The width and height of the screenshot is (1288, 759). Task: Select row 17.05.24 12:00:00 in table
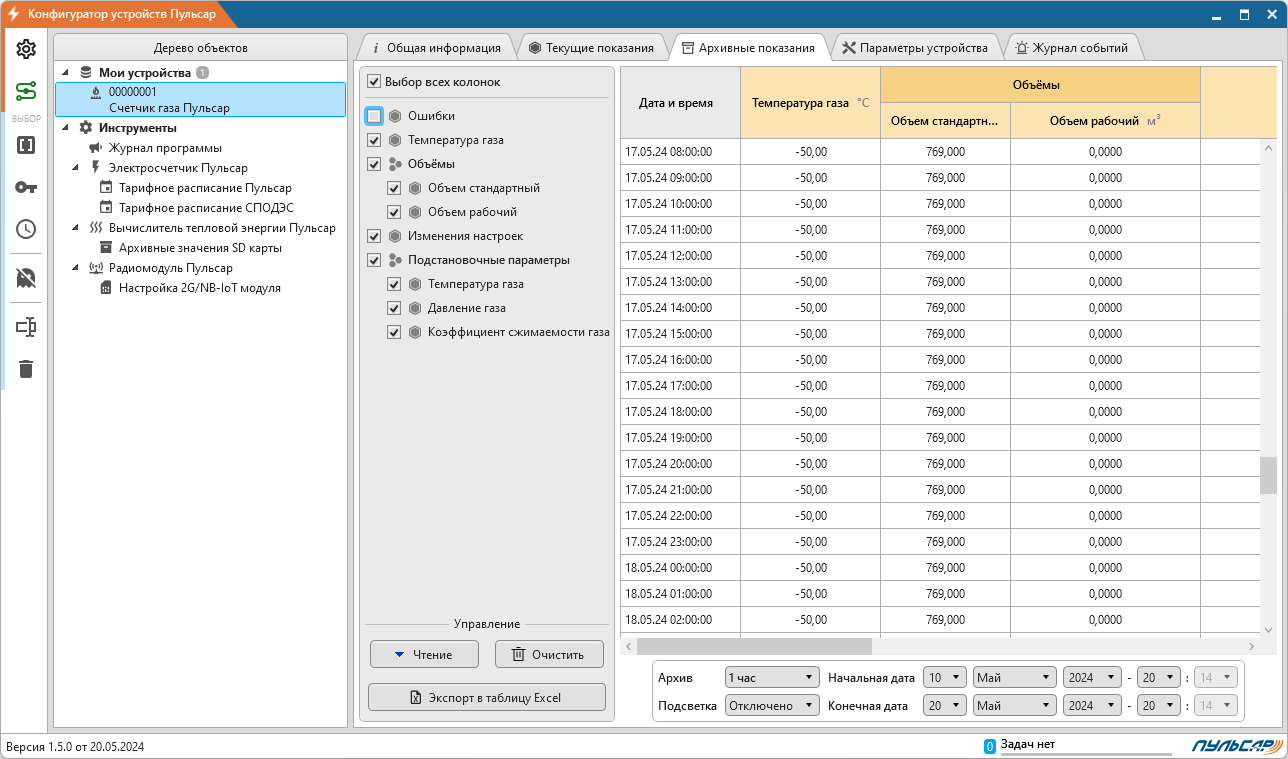click(x=940, y=256)
